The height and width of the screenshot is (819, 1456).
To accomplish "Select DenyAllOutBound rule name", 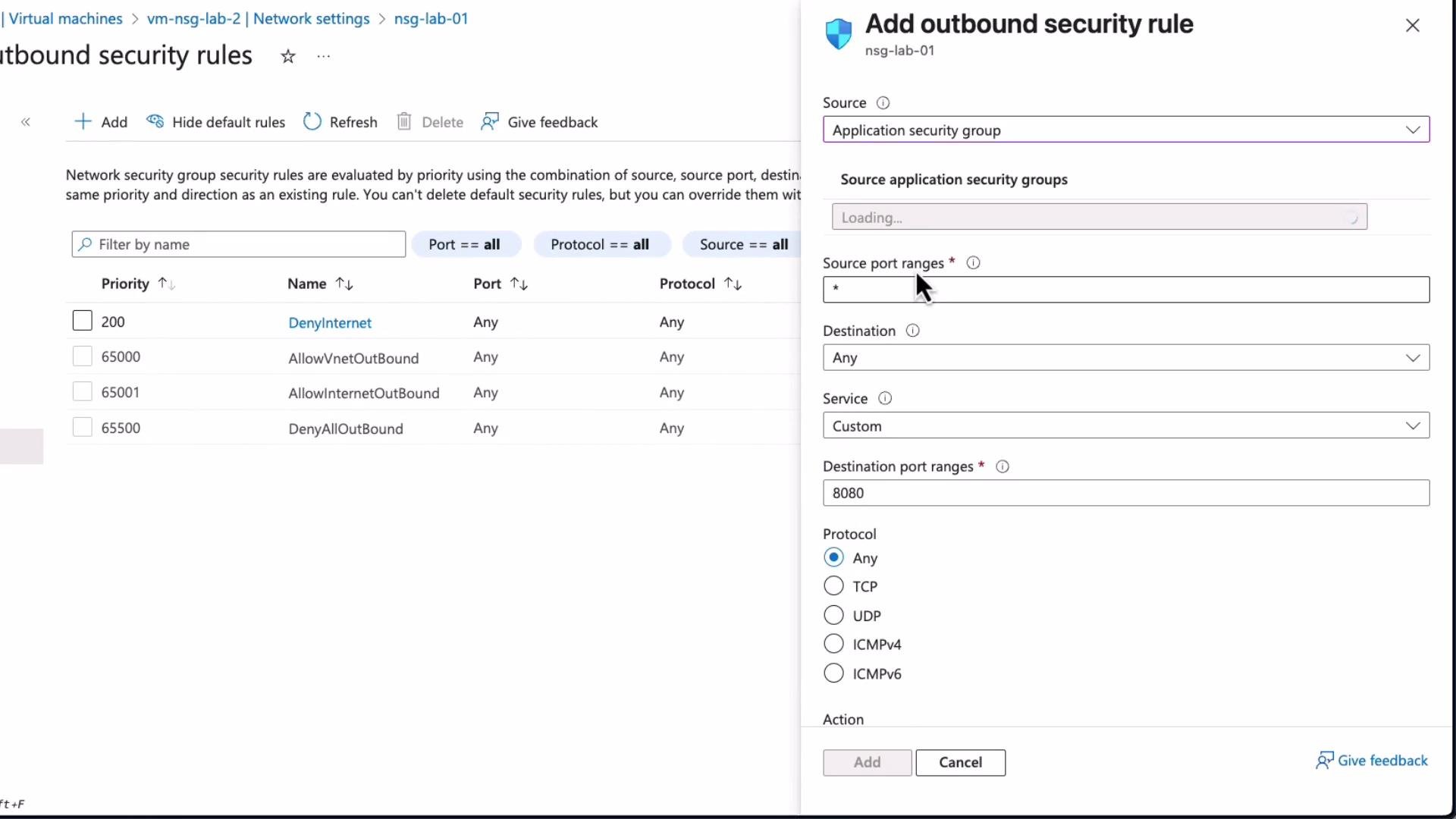I will (x=345, y=428).
